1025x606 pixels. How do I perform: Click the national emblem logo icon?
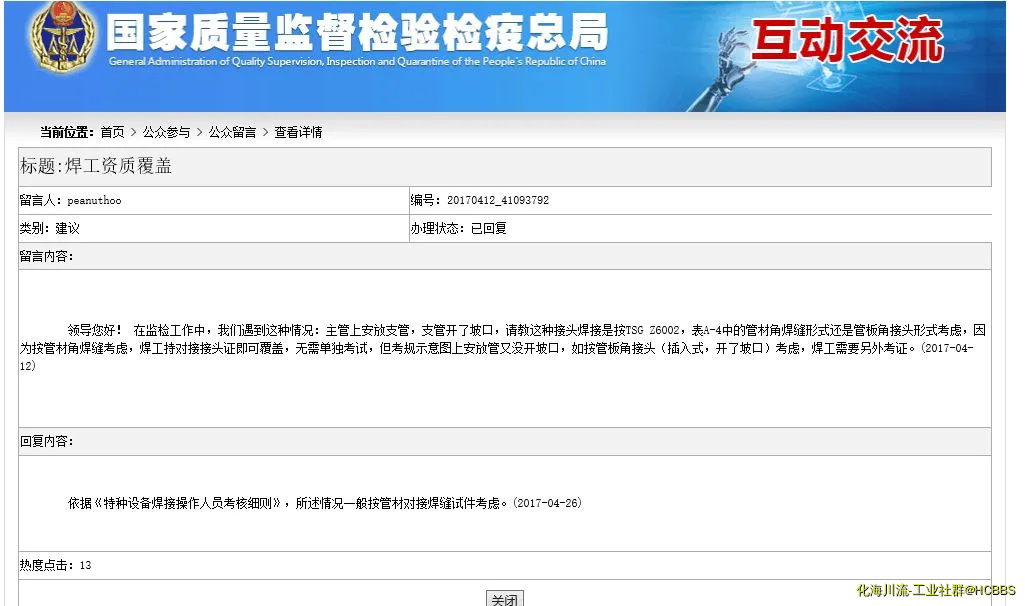click(62, 37)
